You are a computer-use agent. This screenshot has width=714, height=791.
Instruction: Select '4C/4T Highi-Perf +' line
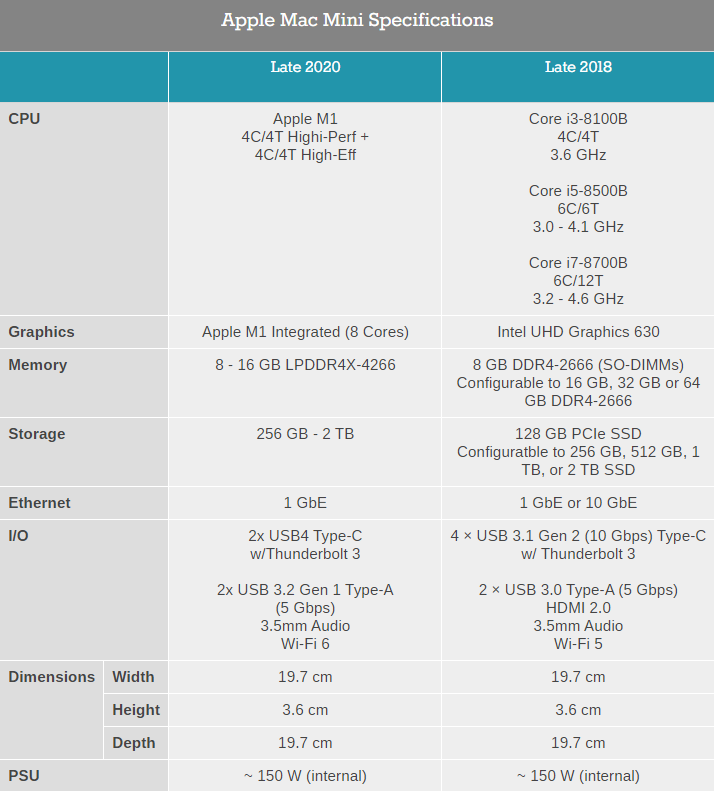tap(305, 137)
